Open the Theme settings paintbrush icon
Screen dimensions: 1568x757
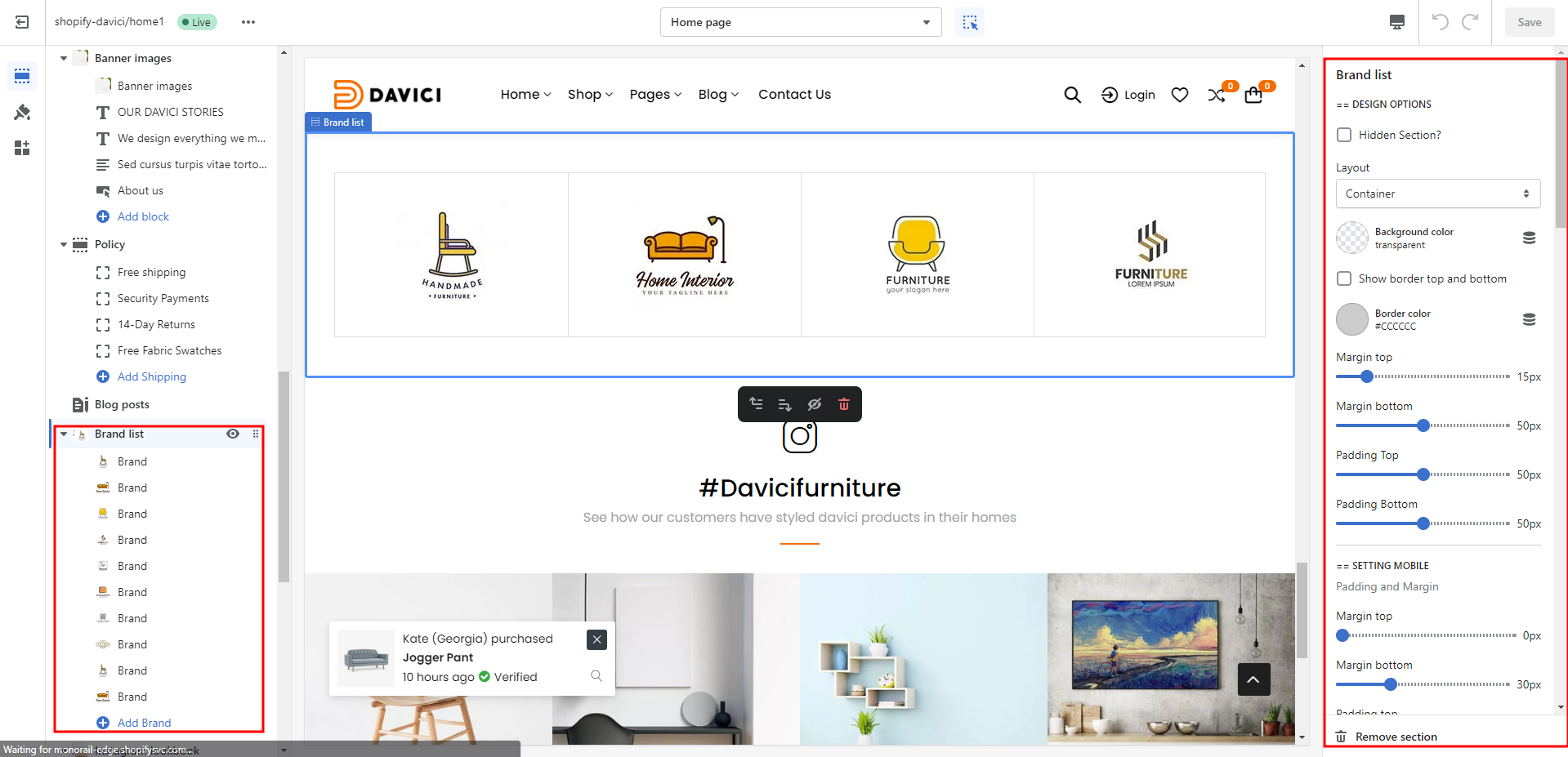(22, 112)
